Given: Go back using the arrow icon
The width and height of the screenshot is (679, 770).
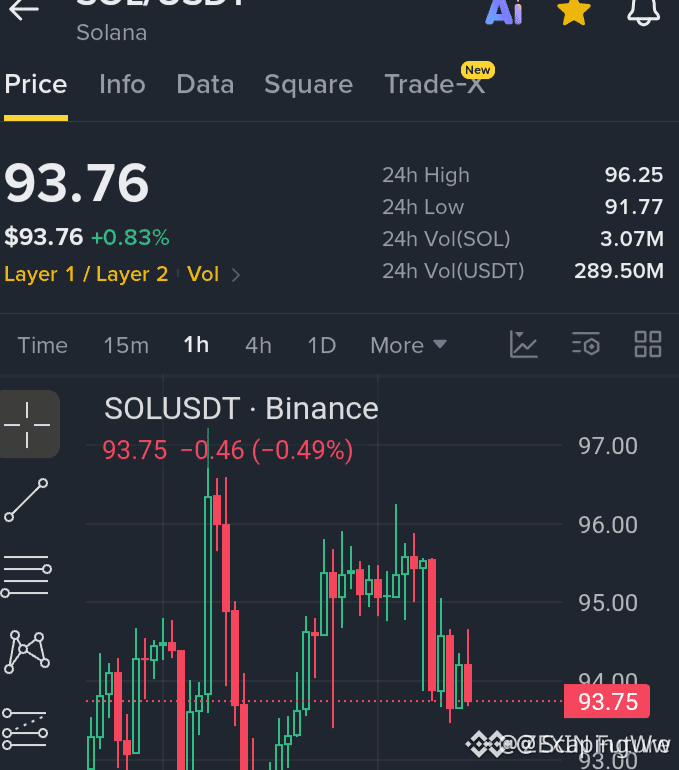Looking at the screenshot, I should tap(24, 9).
